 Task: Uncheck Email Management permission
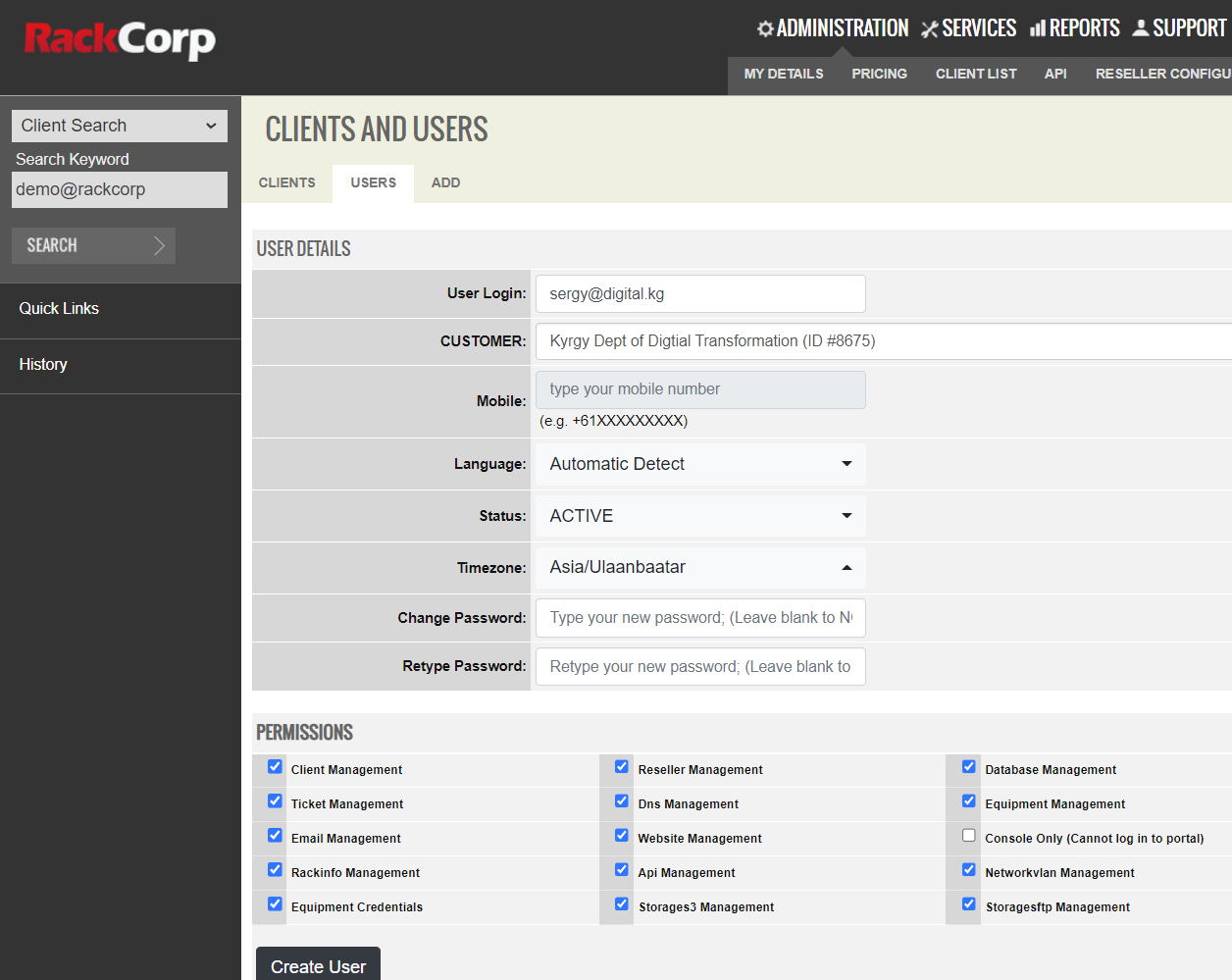[275, 836]
